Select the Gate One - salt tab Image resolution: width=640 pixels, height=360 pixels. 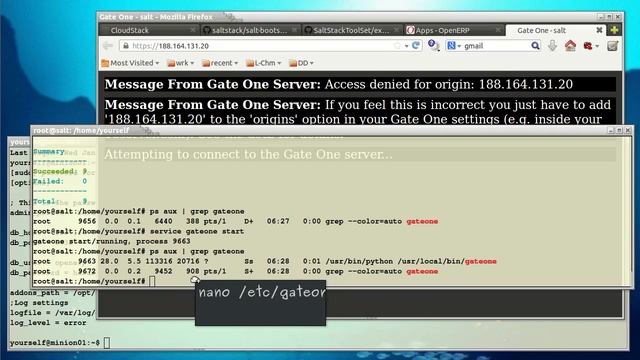pos(556,30)
